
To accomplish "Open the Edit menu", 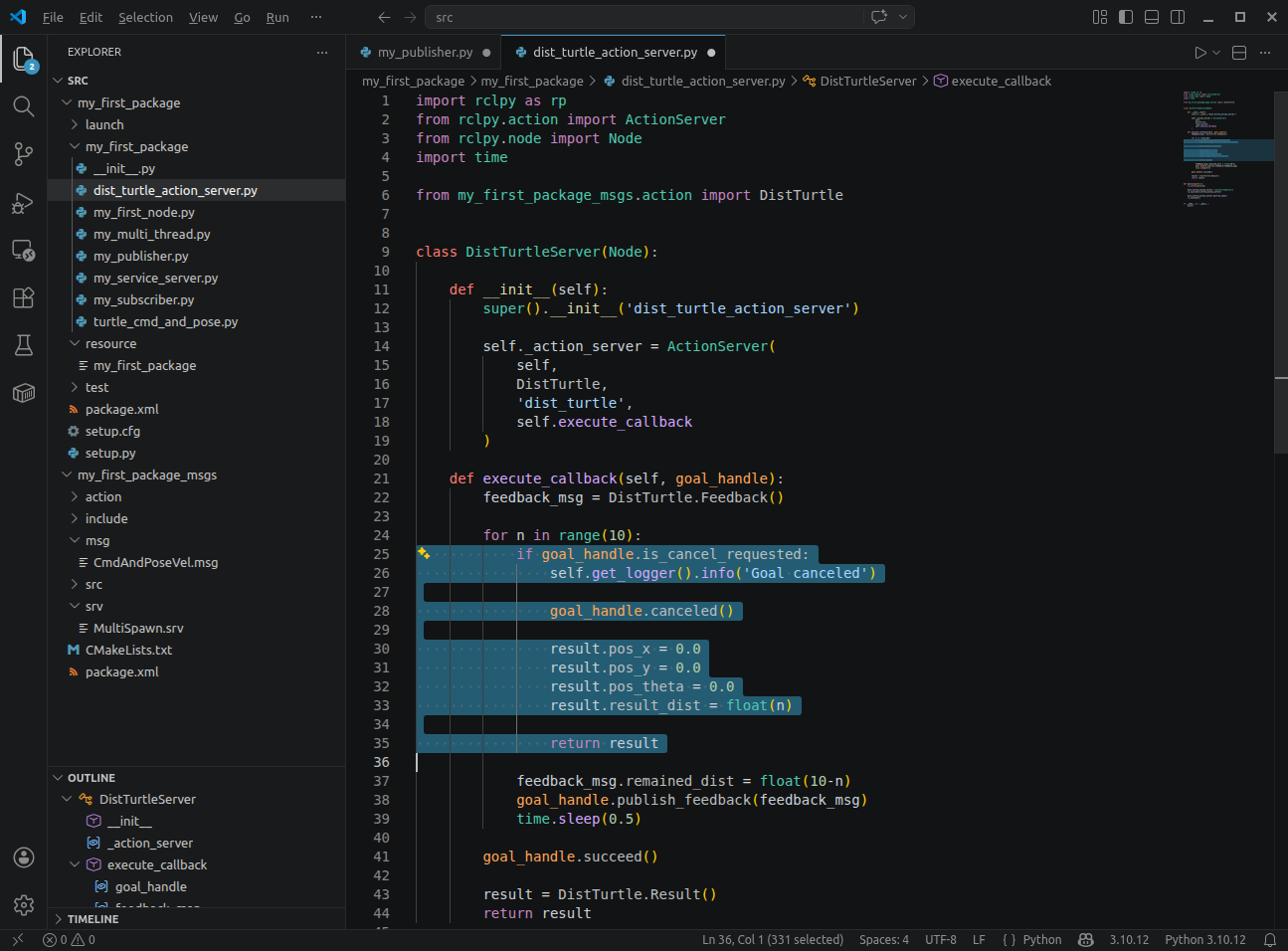I will point(91,17).
